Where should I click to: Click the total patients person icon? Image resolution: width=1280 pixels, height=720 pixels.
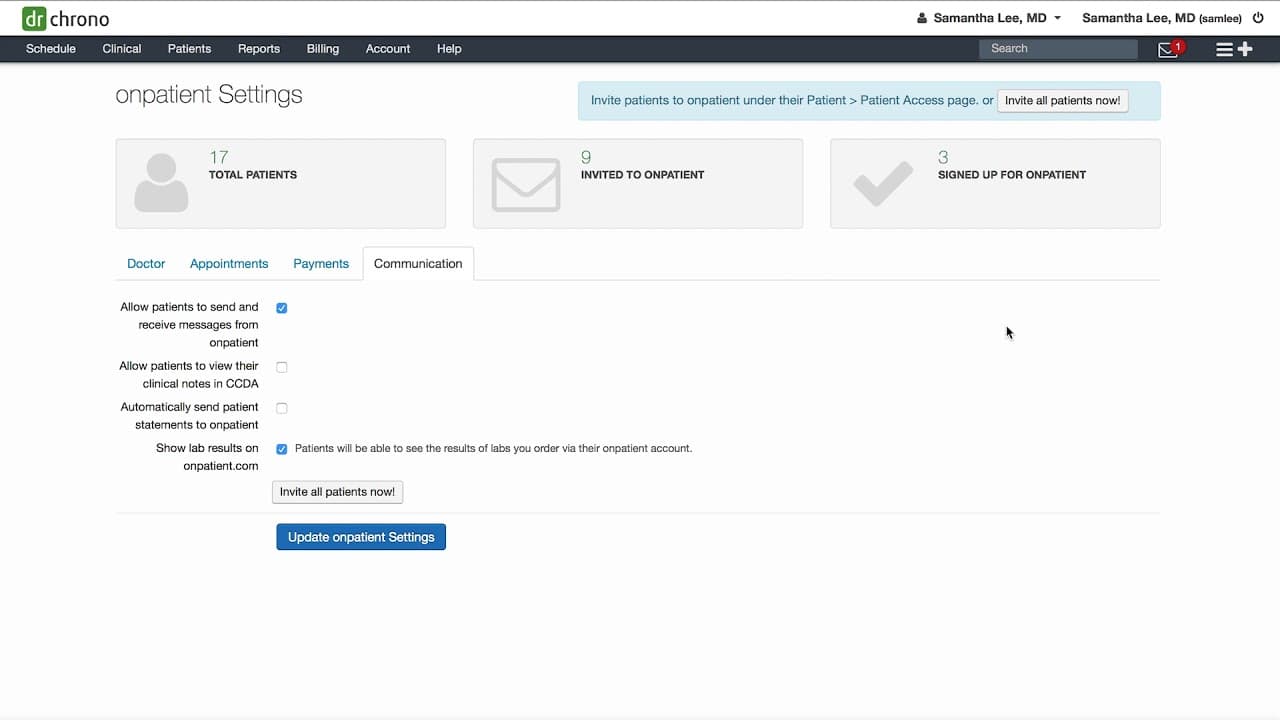point(161,183)
